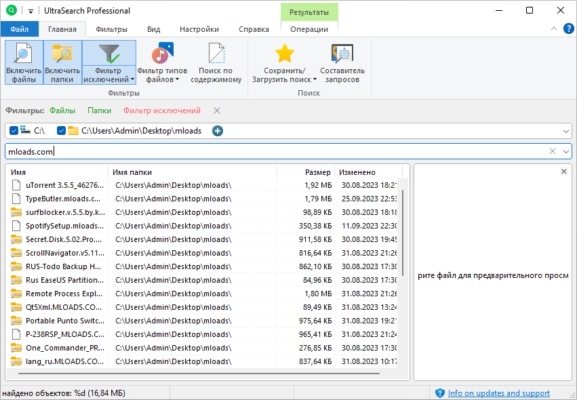577x400 pixels.
Task: Expand the search locations dropdown
Action: (566, 131)
